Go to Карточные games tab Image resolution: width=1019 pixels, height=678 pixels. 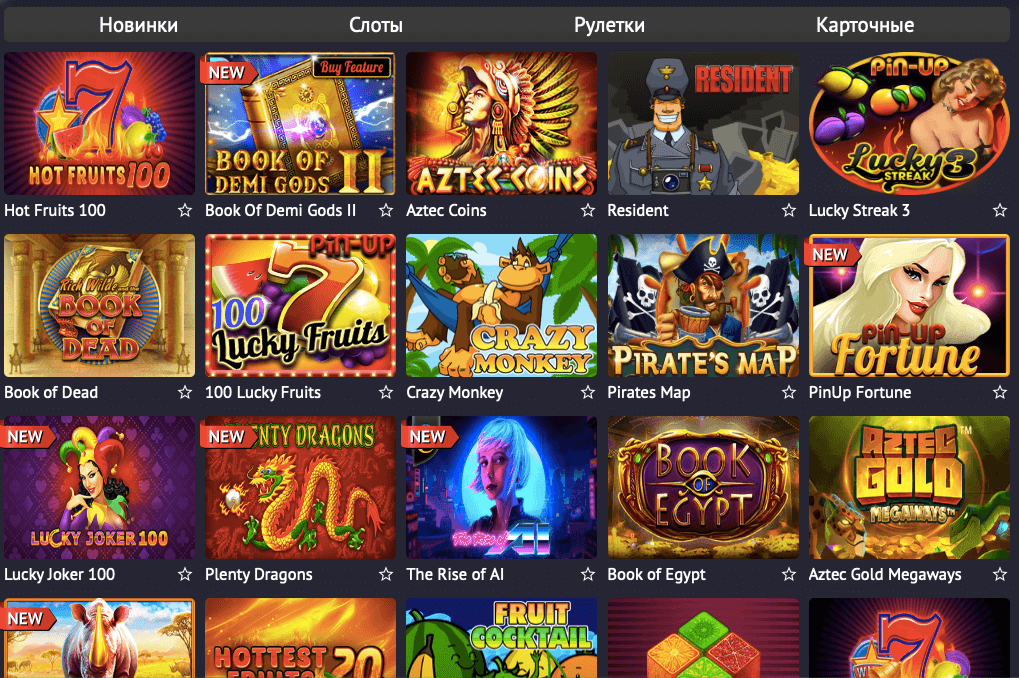pyautogui.click(x=865, y=25)
